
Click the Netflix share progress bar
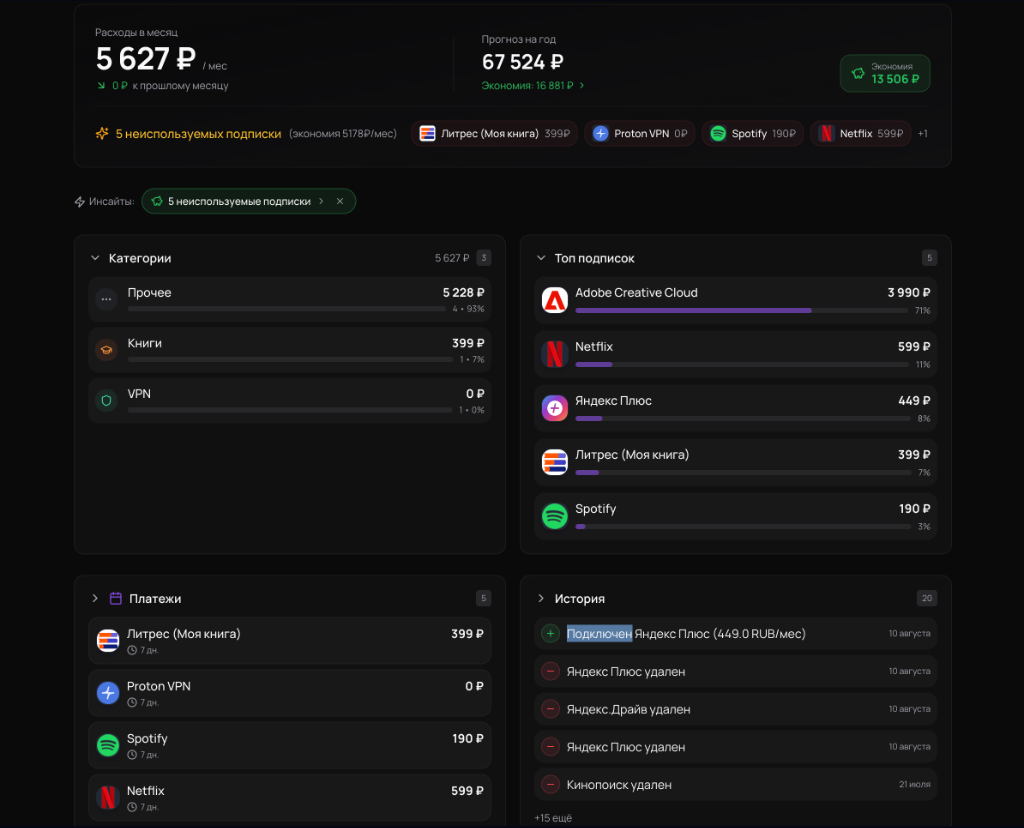point(743,364)
